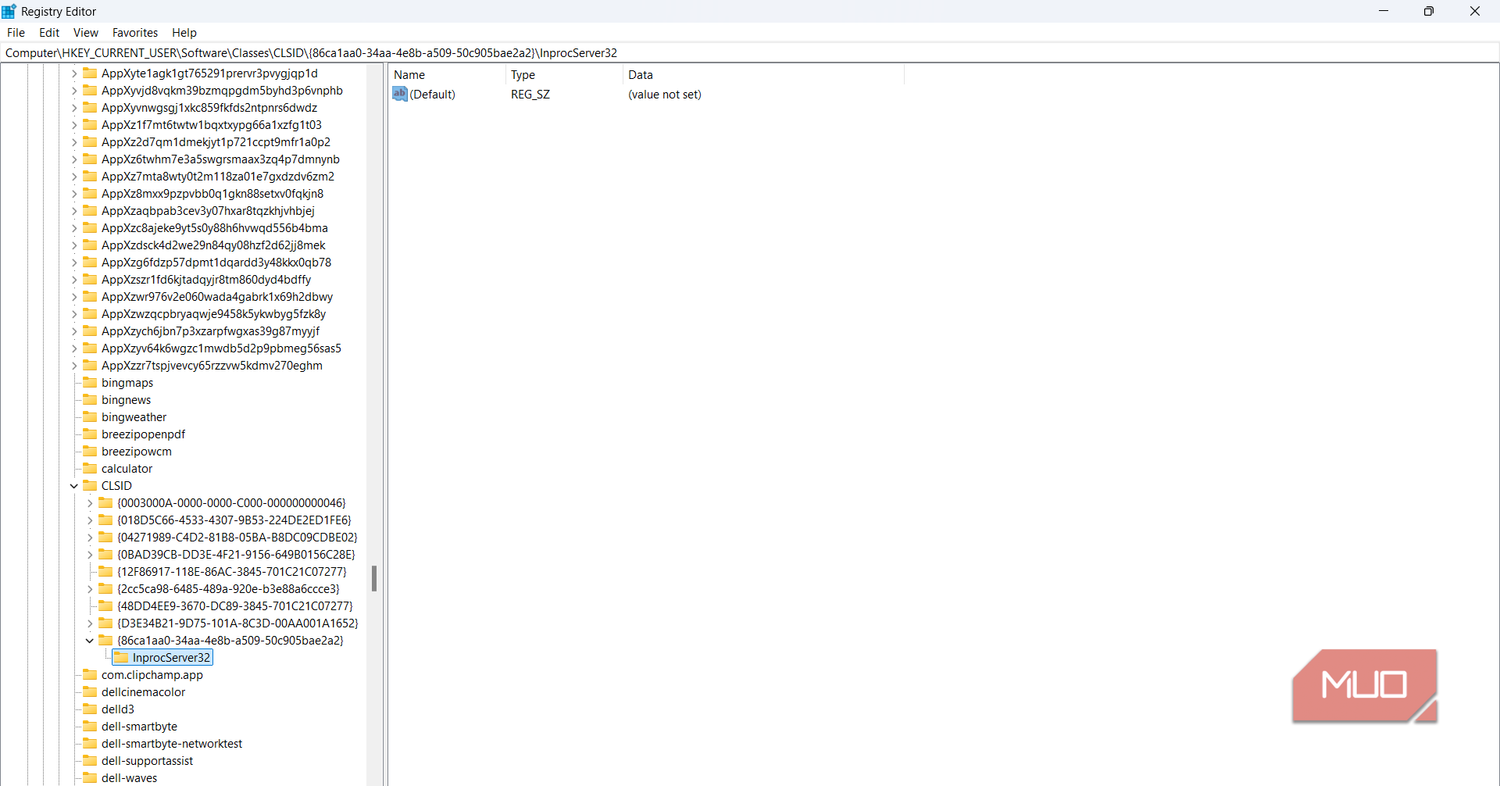Open the View menu
Viewport: 1500px width, 786px height.
click(86, 33)
